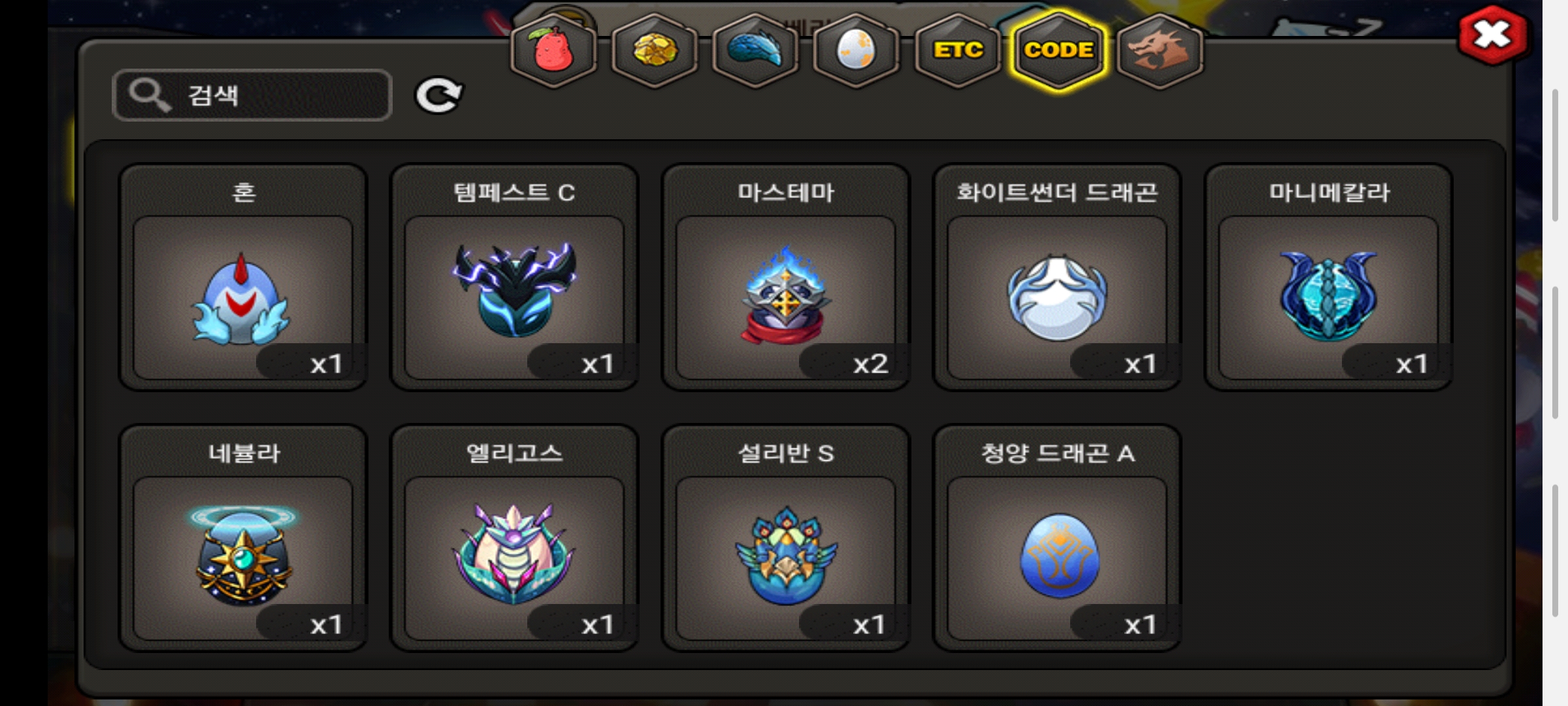Select the CODE tab
Image resolution: width=1568 pixels, height=706 pixels.
click(x=1059, y=50)
